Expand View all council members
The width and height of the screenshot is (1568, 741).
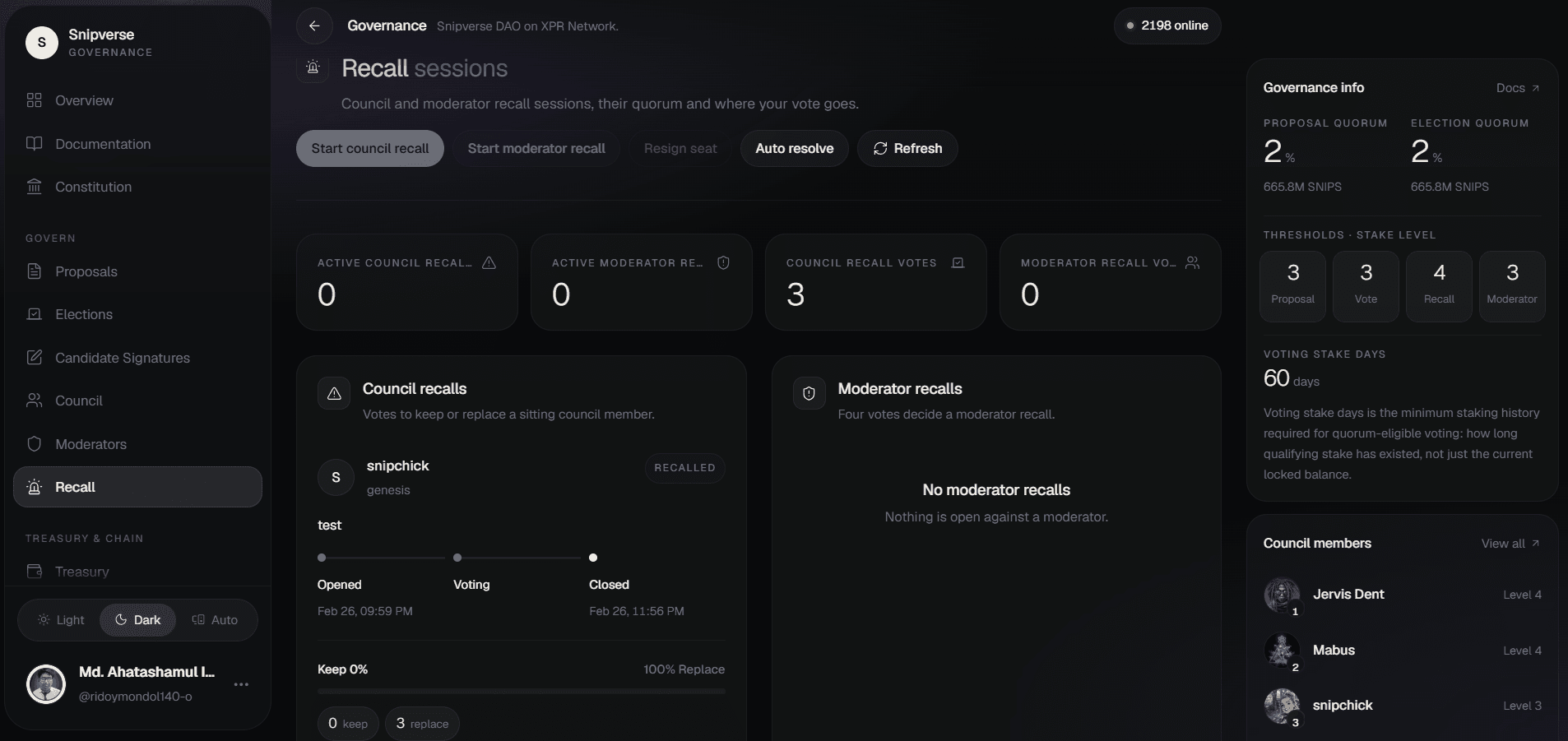click(x=1510, y=544)
